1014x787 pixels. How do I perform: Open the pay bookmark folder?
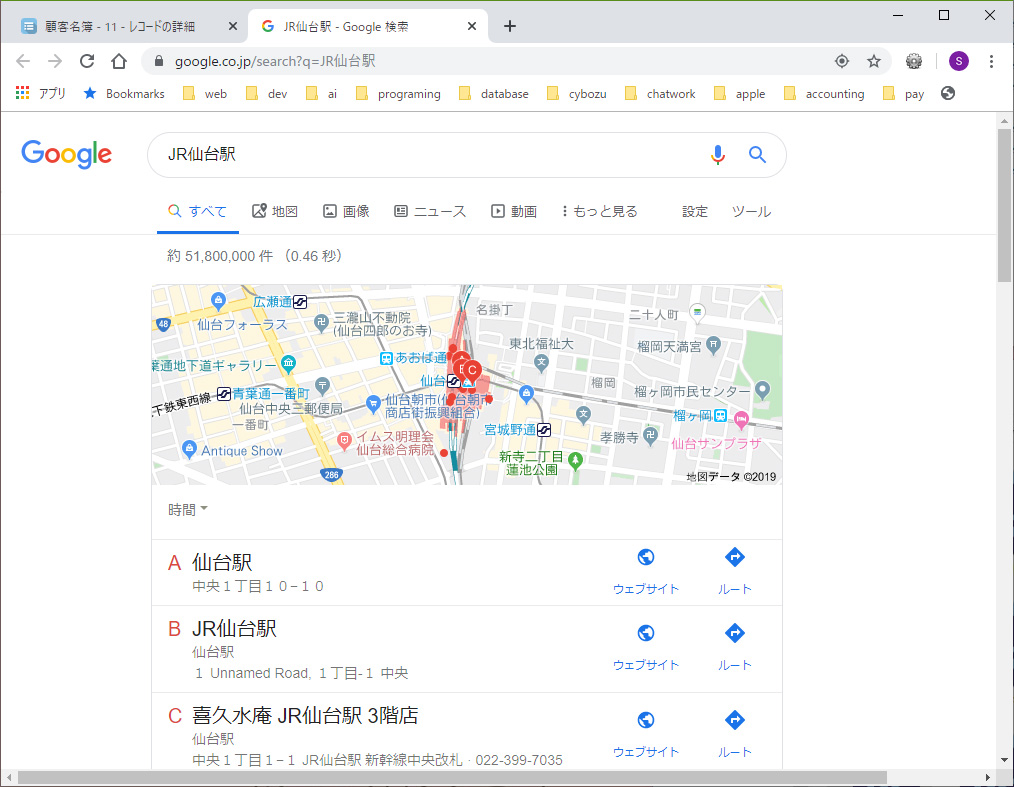tap(903, 93)
